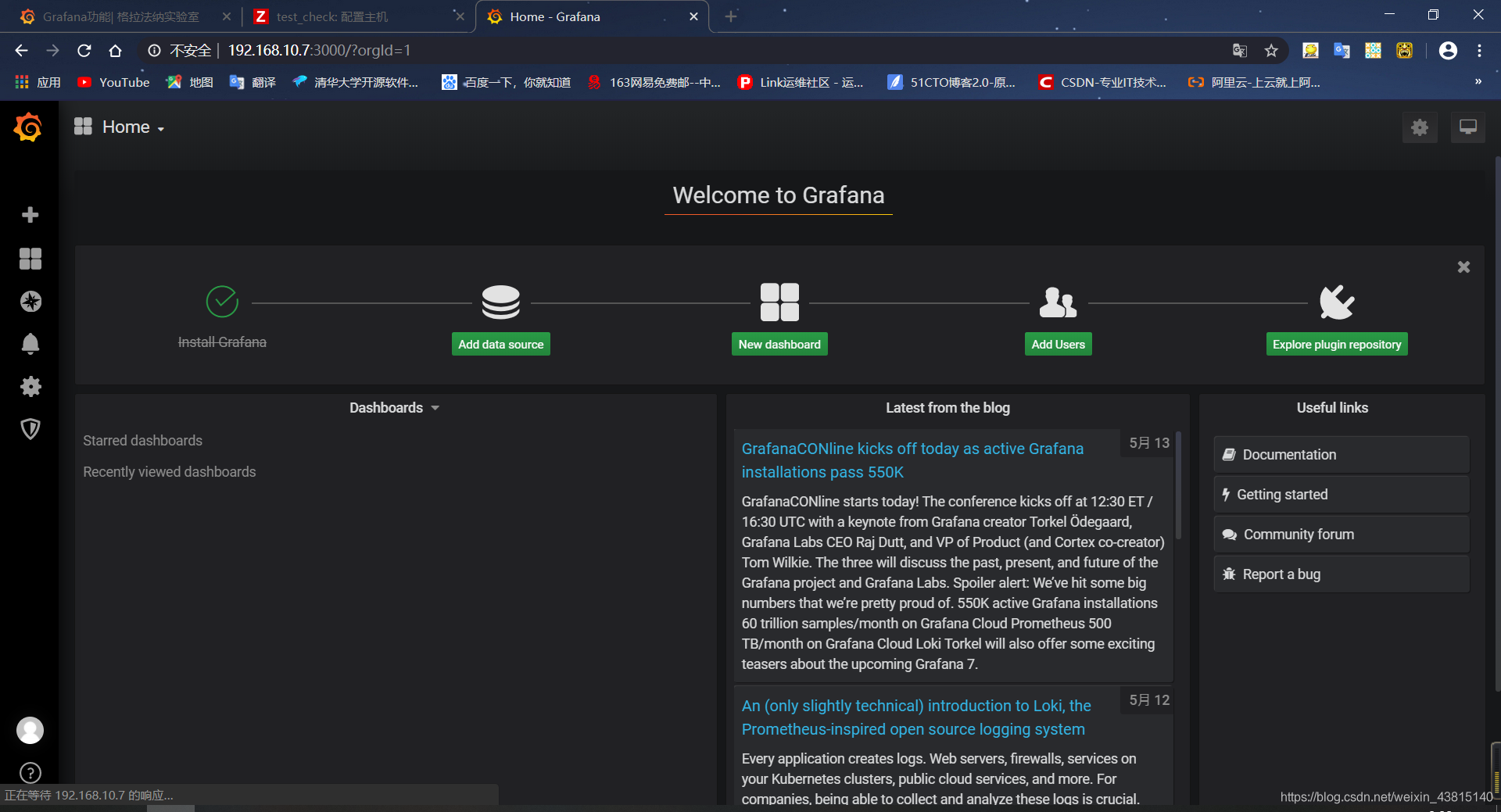Open the 百度一下 bookmark

click(x=507, y=82)
